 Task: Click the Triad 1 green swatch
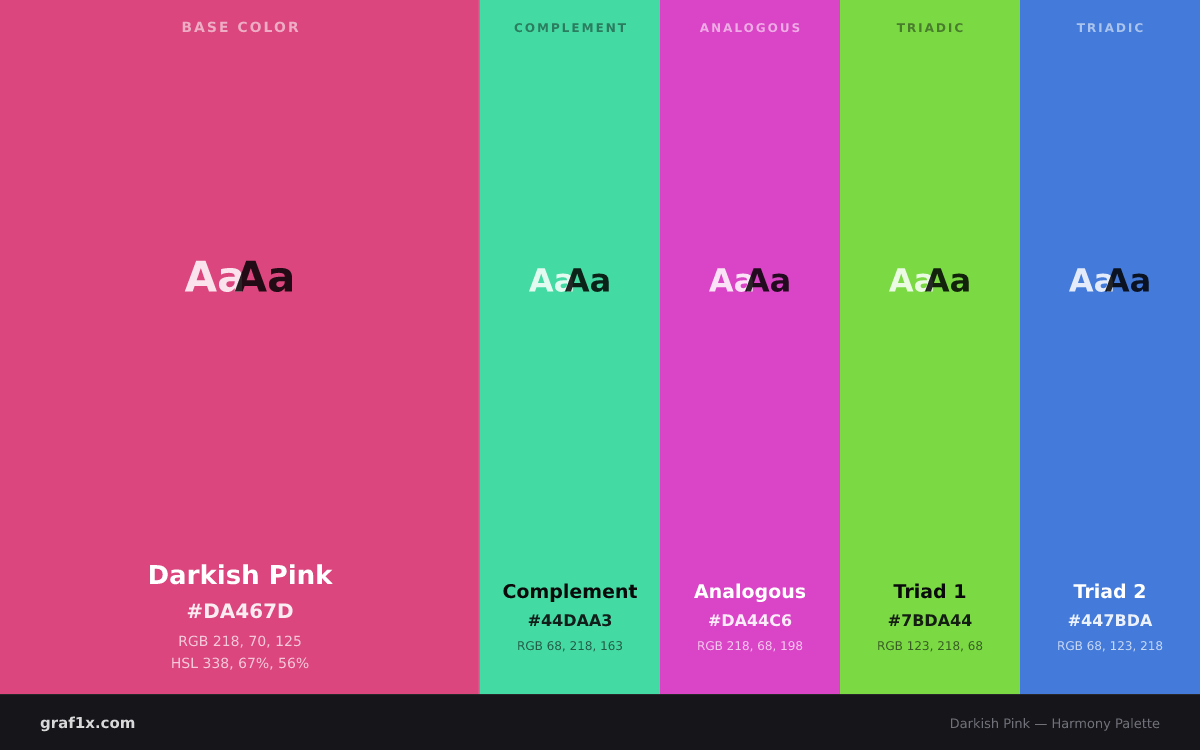tap(930, 347)
